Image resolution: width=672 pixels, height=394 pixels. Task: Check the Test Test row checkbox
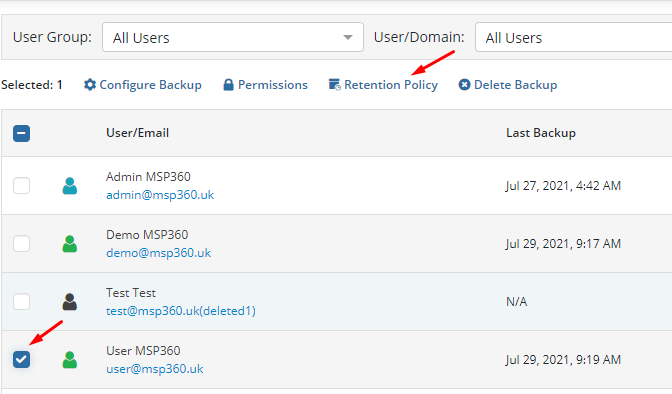(x=21, y=301)
